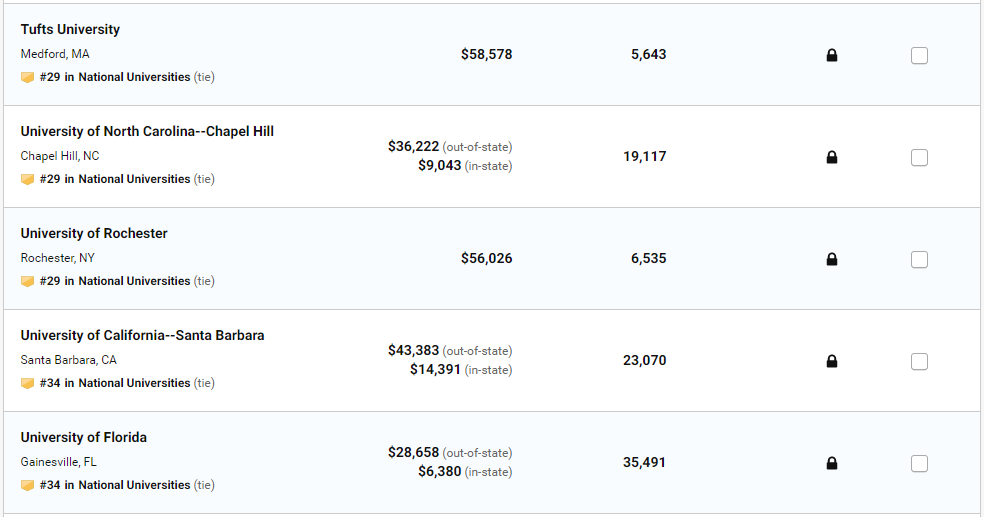Click ranking badge icon under University of Florida
Screen dimensions: 984x517
28,485
